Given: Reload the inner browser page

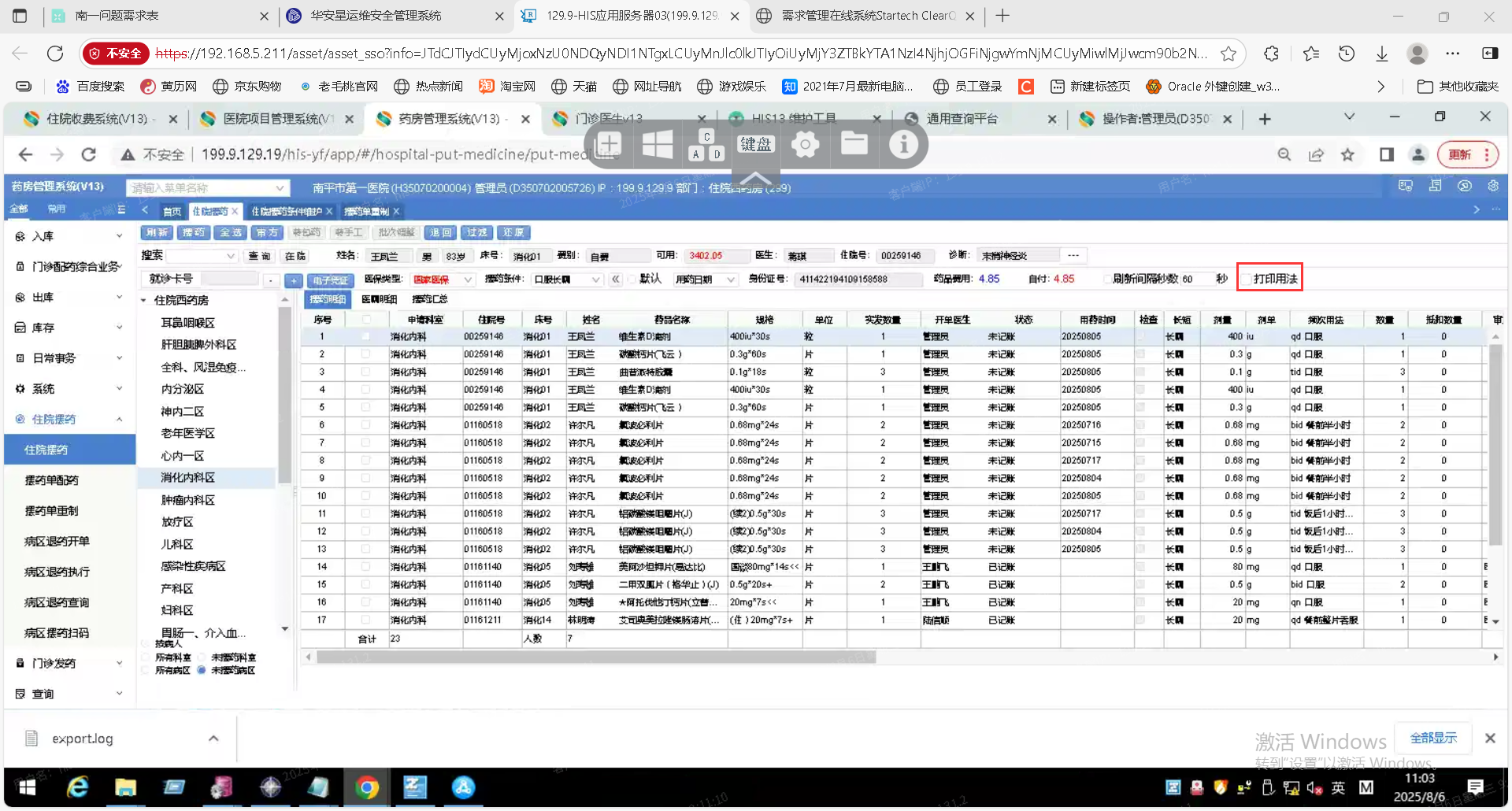Looking at the screenshot, I should click(x=89, y=154).
